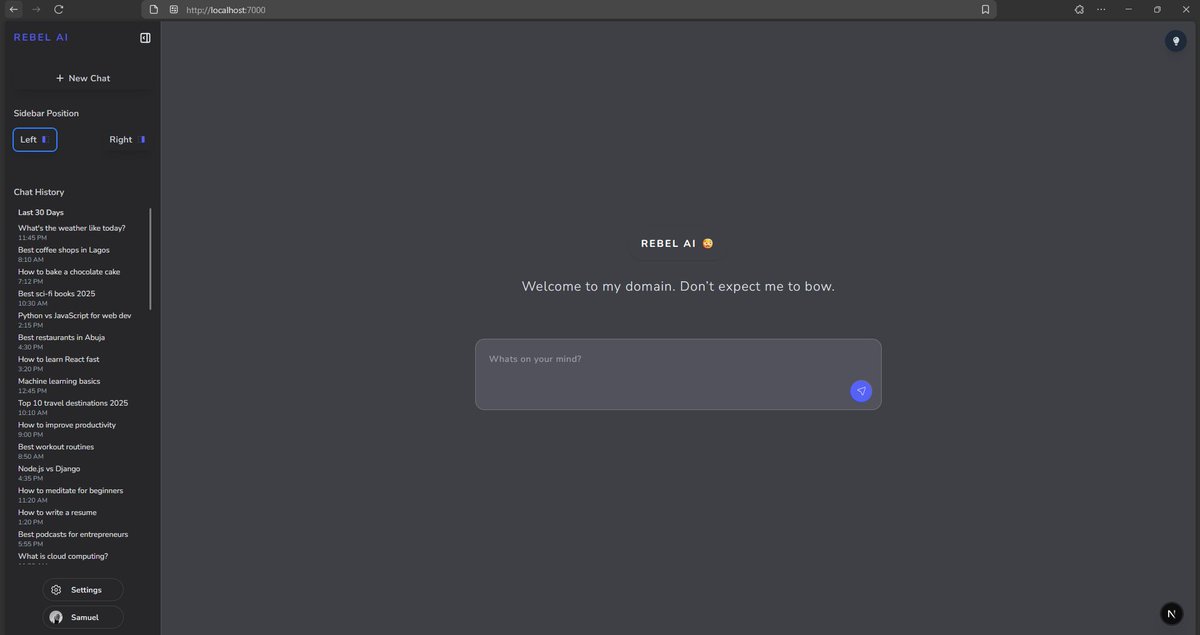Image resolution: width=1200 pixels, height=635 pixels.
Task: Open the 'How to bake a chocolate cake' conversation
Action: [68, 271]
